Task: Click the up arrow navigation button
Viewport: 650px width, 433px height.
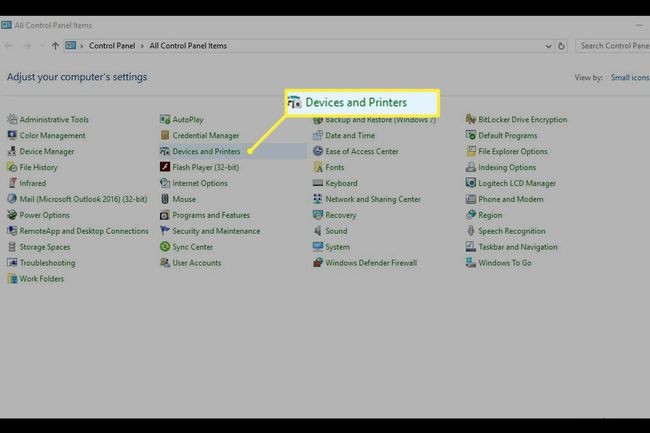Action: 54,46
